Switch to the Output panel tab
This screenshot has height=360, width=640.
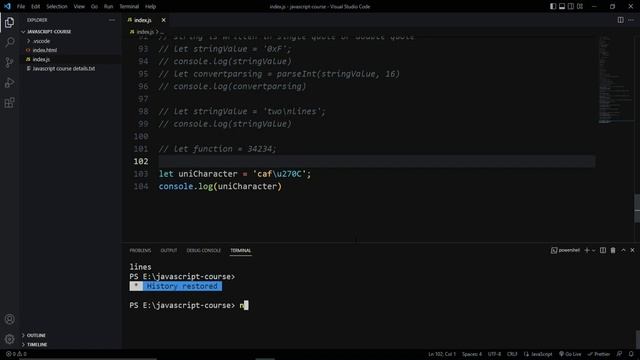coord(169,250)
